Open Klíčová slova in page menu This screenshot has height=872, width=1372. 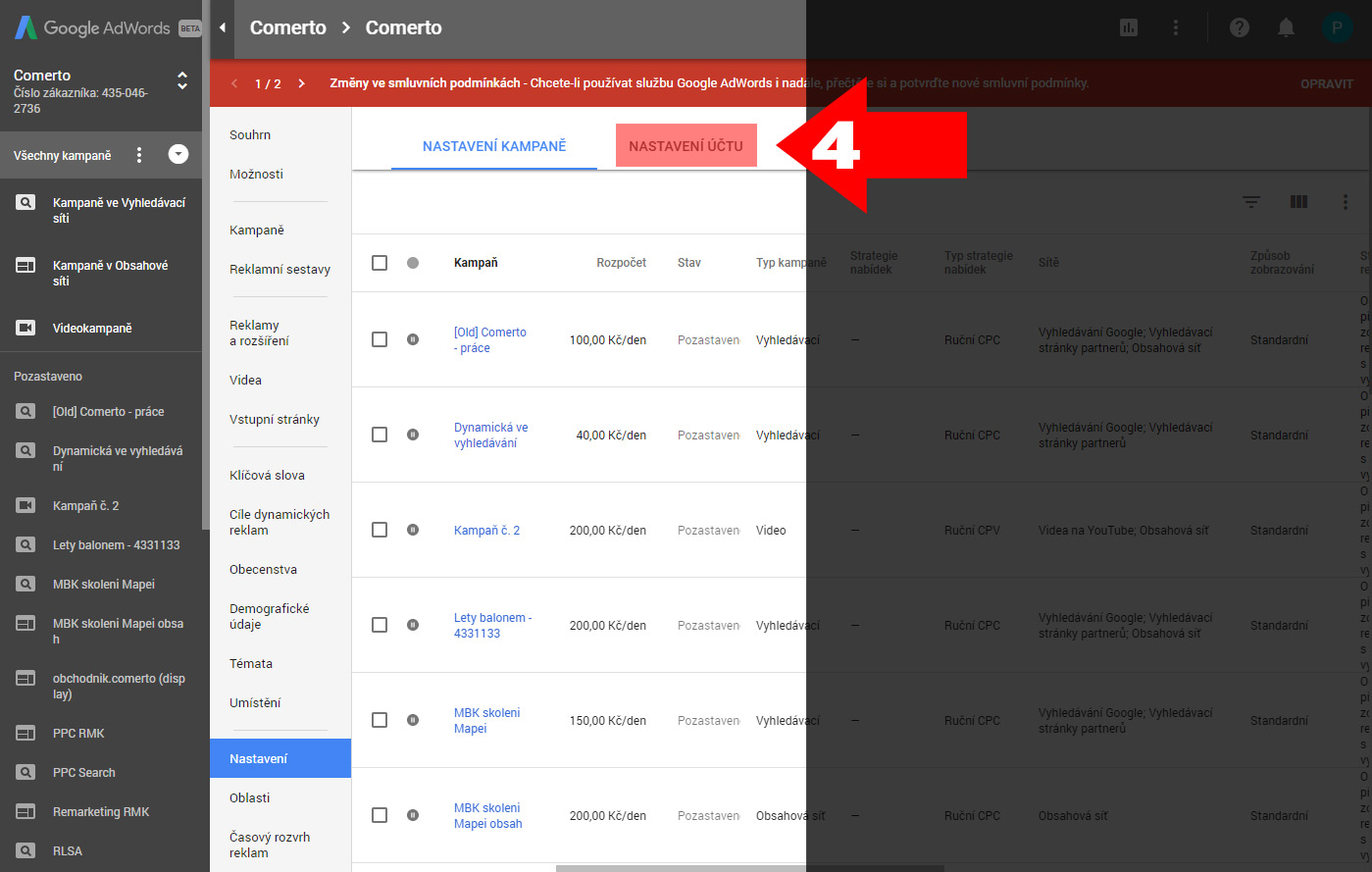(x=267, y=476)
